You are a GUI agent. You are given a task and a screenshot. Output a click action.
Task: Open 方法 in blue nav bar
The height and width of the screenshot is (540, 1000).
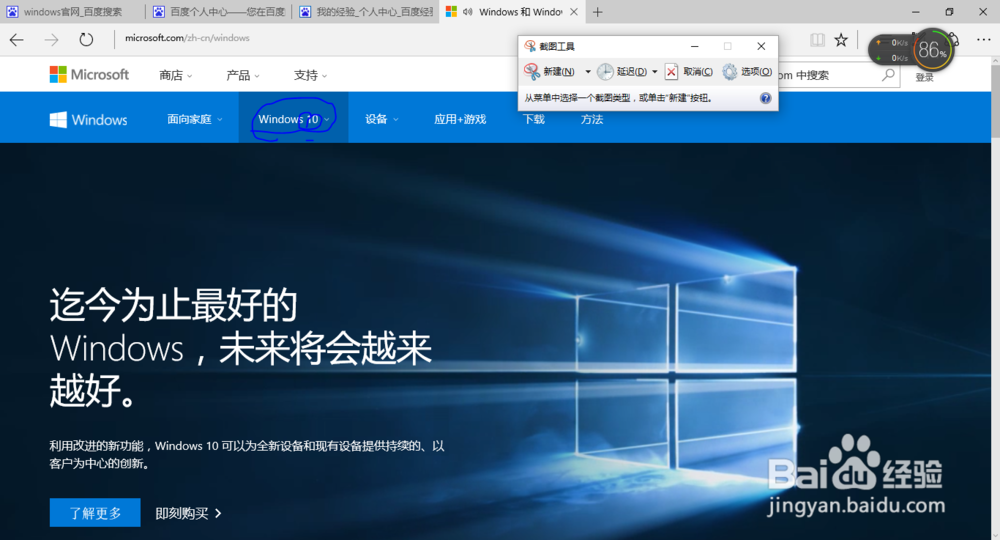click(592, 119)
